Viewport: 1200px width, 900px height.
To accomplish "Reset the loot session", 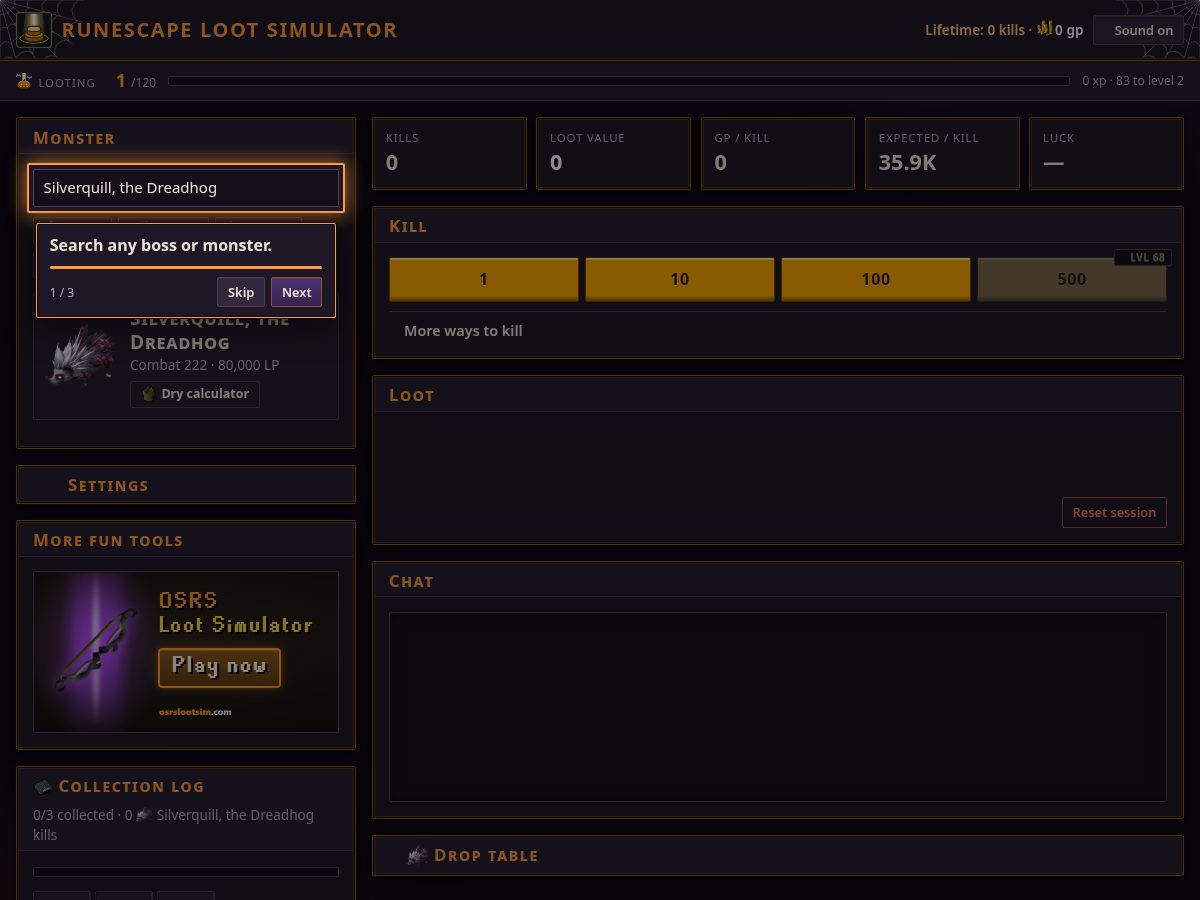I will coord(1114,512).
